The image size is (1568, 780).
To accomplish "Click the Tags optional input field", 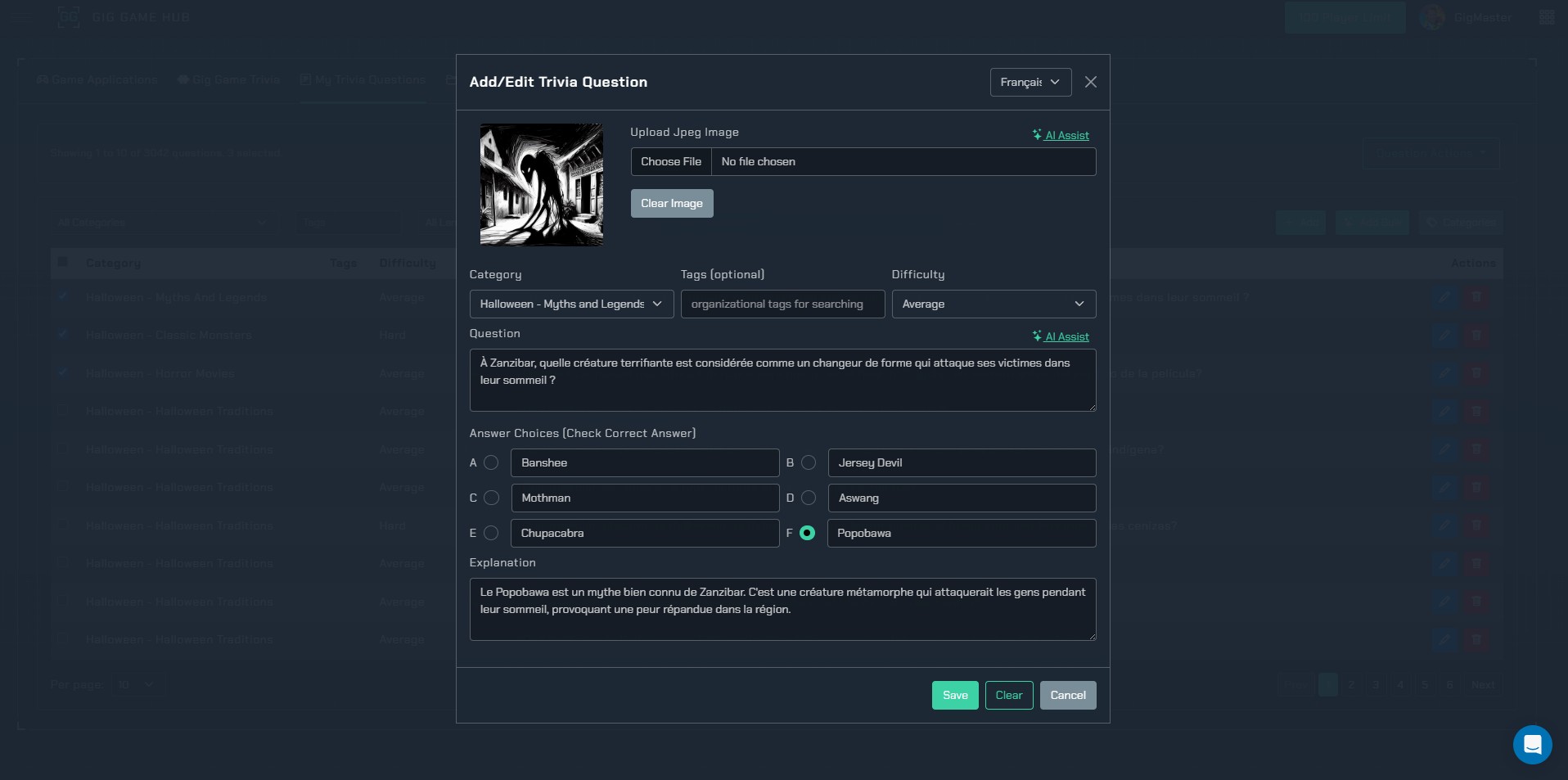I will coord(782,304).
